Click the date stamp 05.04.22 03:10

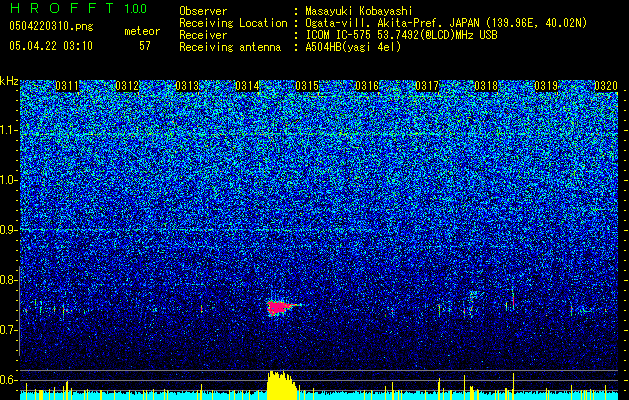(51, 46)
